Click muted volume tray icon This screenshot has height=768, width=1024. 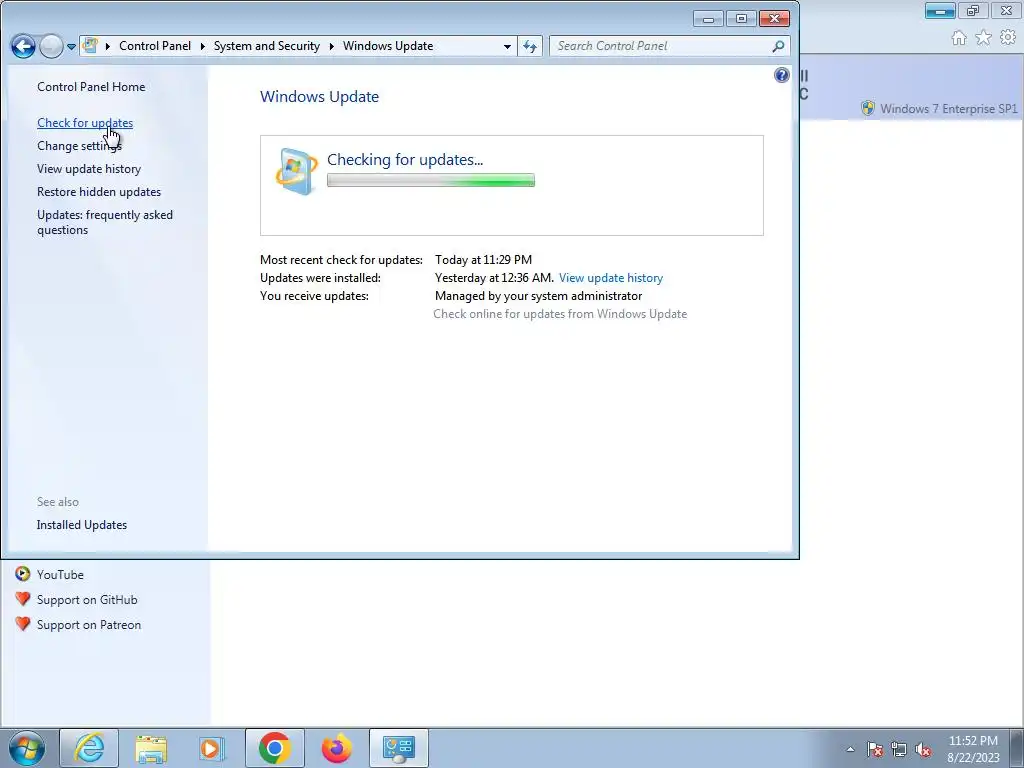pyautogui.click(x=923, y=750)
